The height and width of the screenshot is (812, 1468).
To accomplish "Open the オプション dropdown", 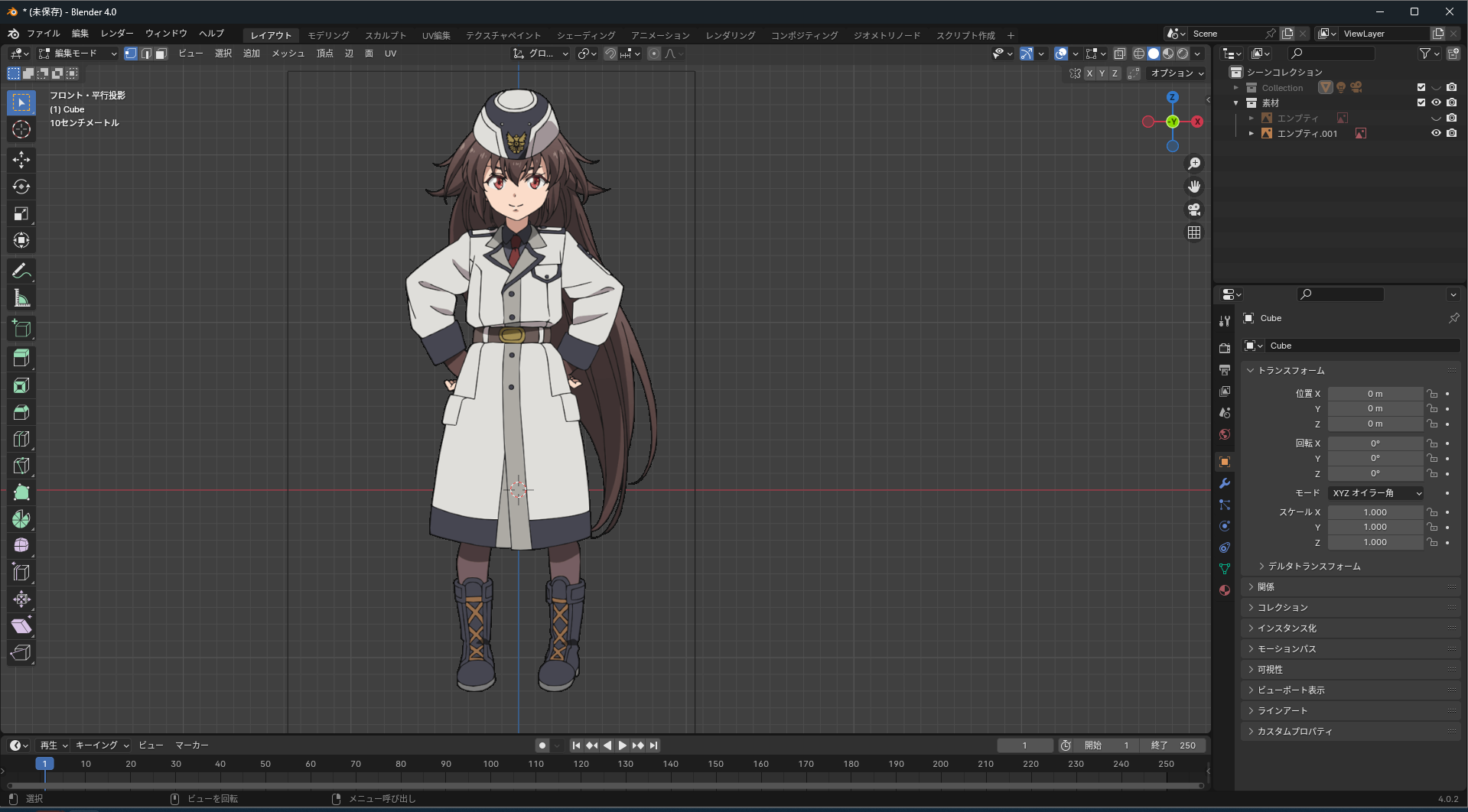I will 1177,73.
